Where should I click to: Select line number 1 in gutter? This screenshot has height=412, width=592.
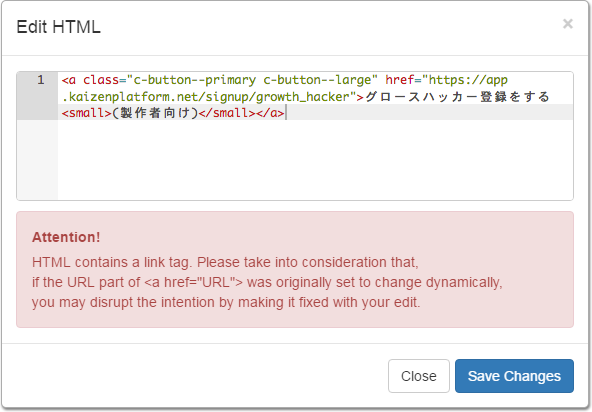click(x=41, y=80)
